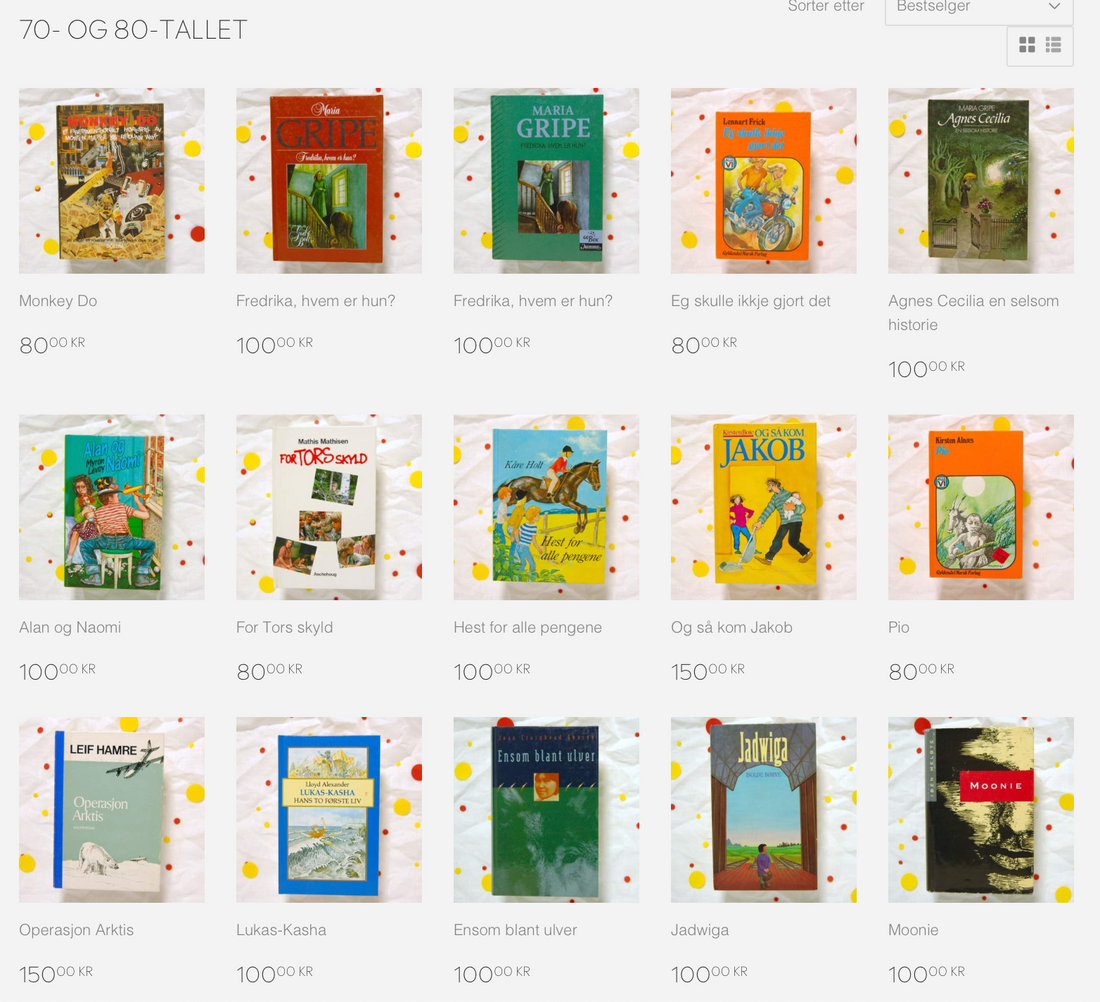
Task: Select the Og så kom Jakob cover
Action: click(x=763, y=507)
